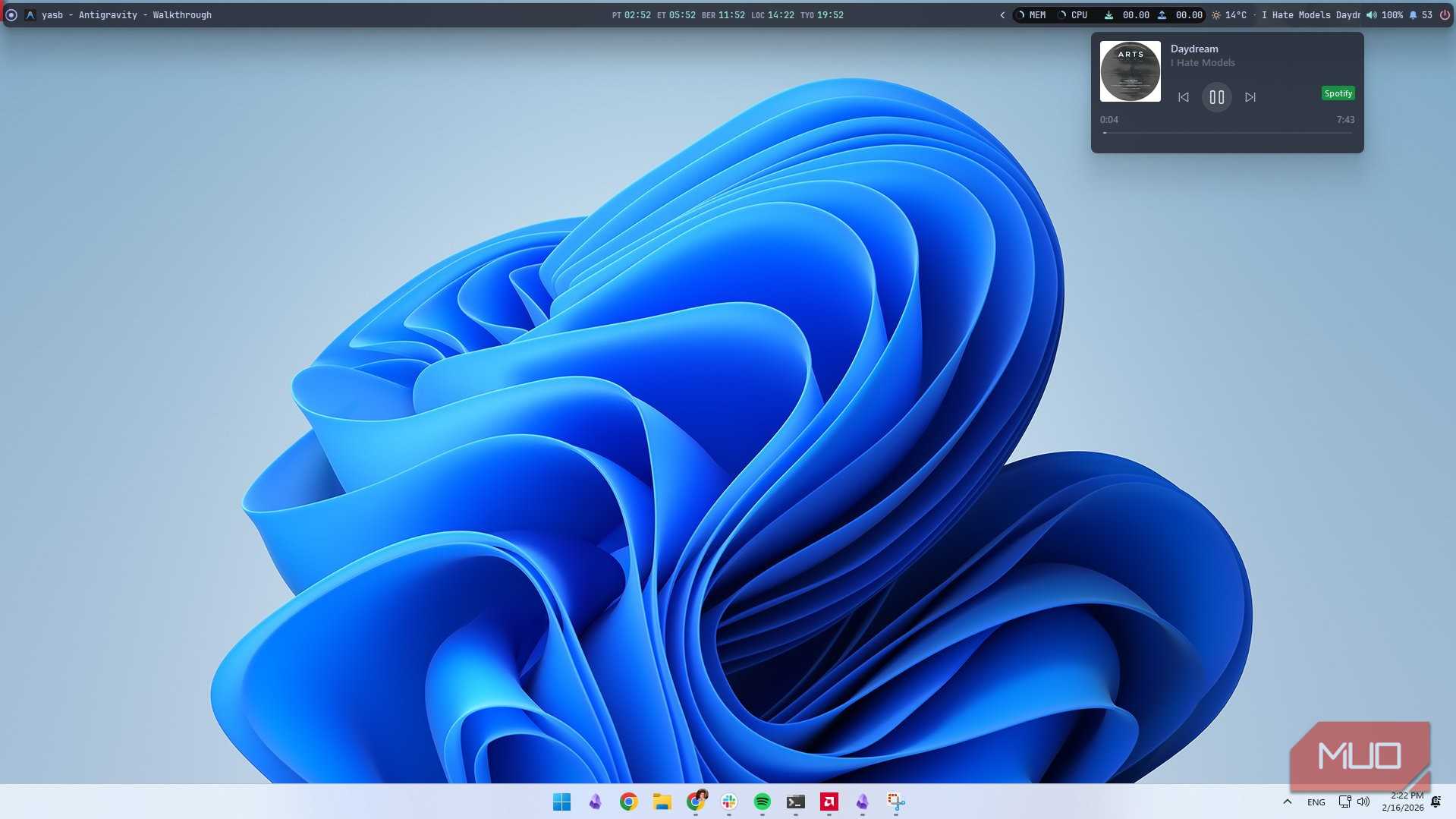
Task: Click the green Spotify source button
Action: coord(1338,93)
